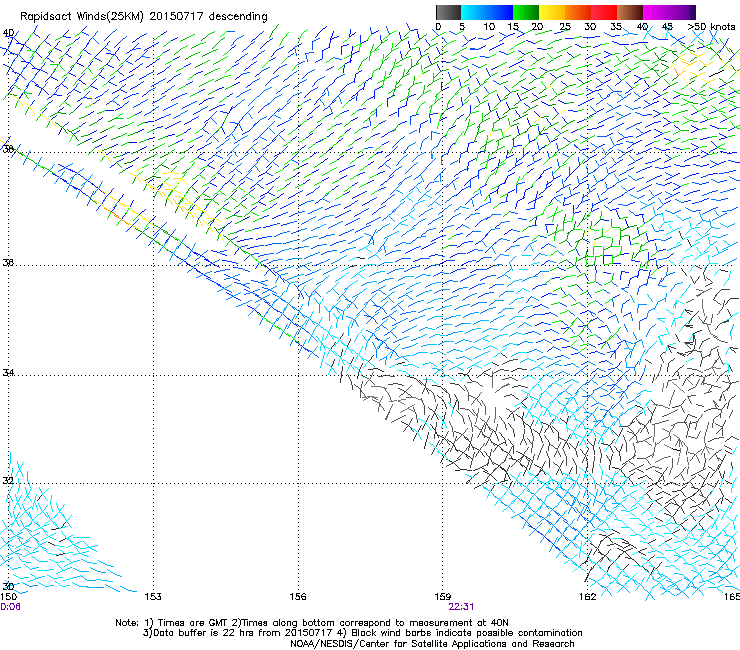740x650 pixels.
Task: Pick the magenta 40-45 knots legend swatch
Action: point(656,12)
